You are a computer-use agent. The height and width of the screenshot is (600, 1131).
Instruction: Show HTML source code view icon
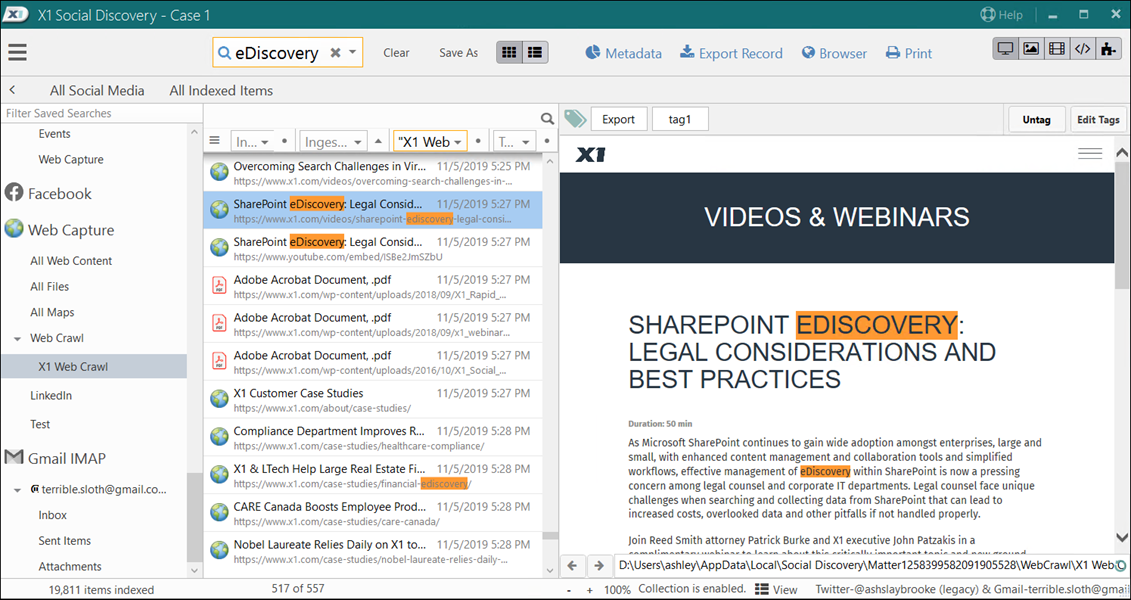(1082, 49)
